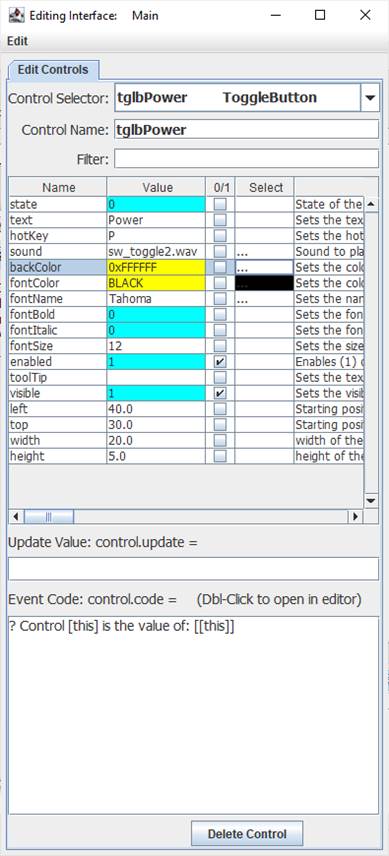Select the fontSize value '12'

[x=156, y=346]
